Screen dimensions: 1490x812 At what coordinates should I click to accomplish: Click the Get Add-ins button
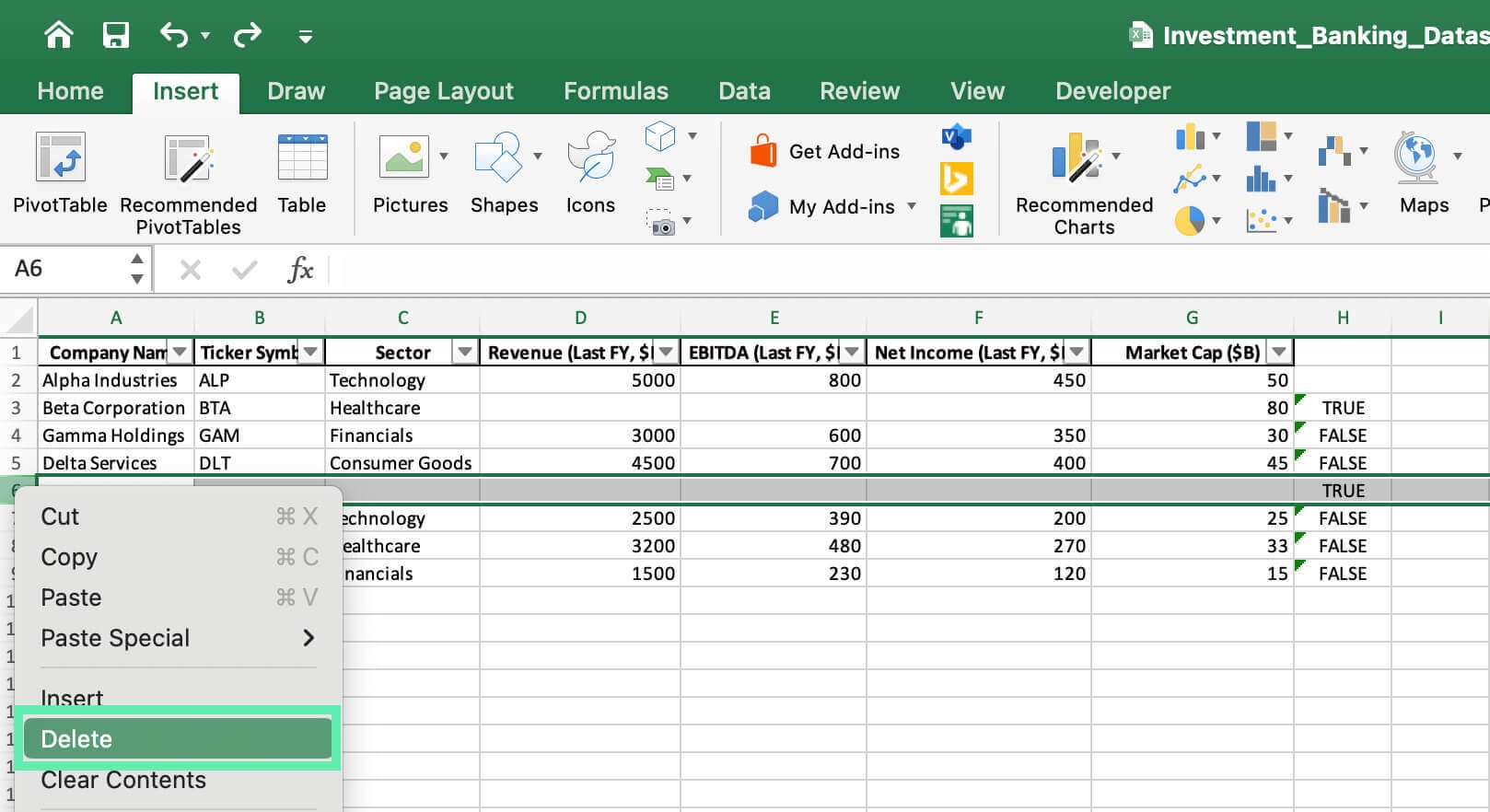point(826,152)
